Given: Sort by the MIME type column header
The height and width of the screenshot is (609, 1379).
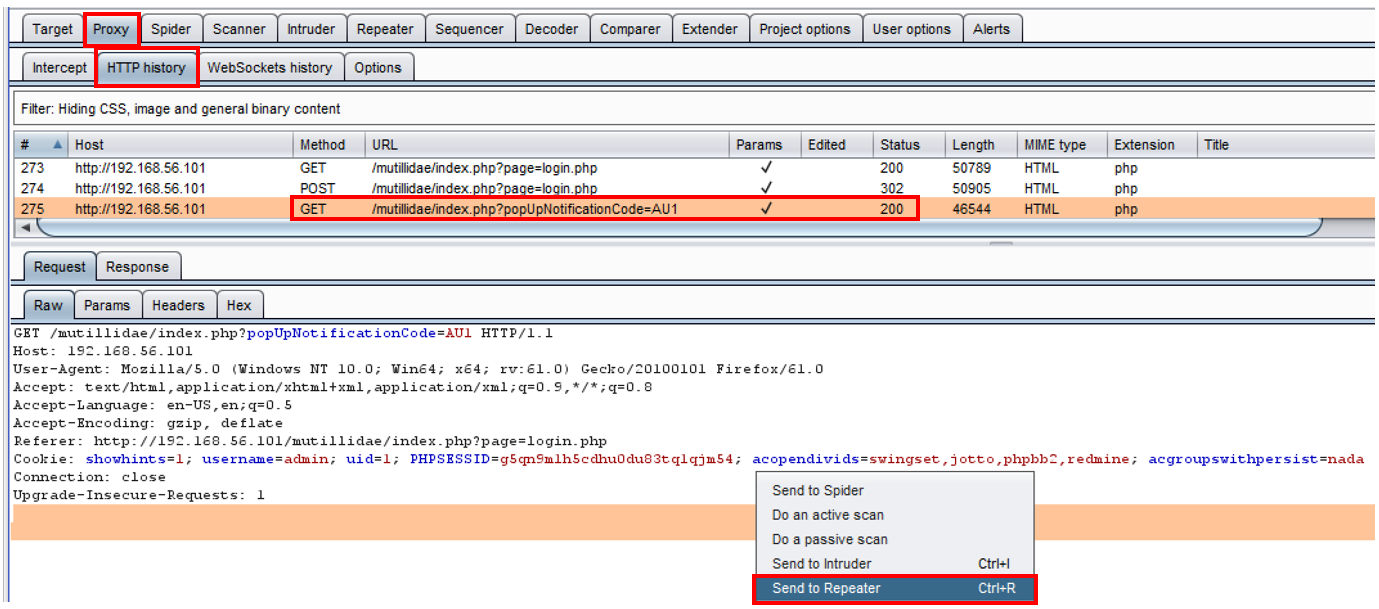Looking at the screenshot, I should (1054, 145).
